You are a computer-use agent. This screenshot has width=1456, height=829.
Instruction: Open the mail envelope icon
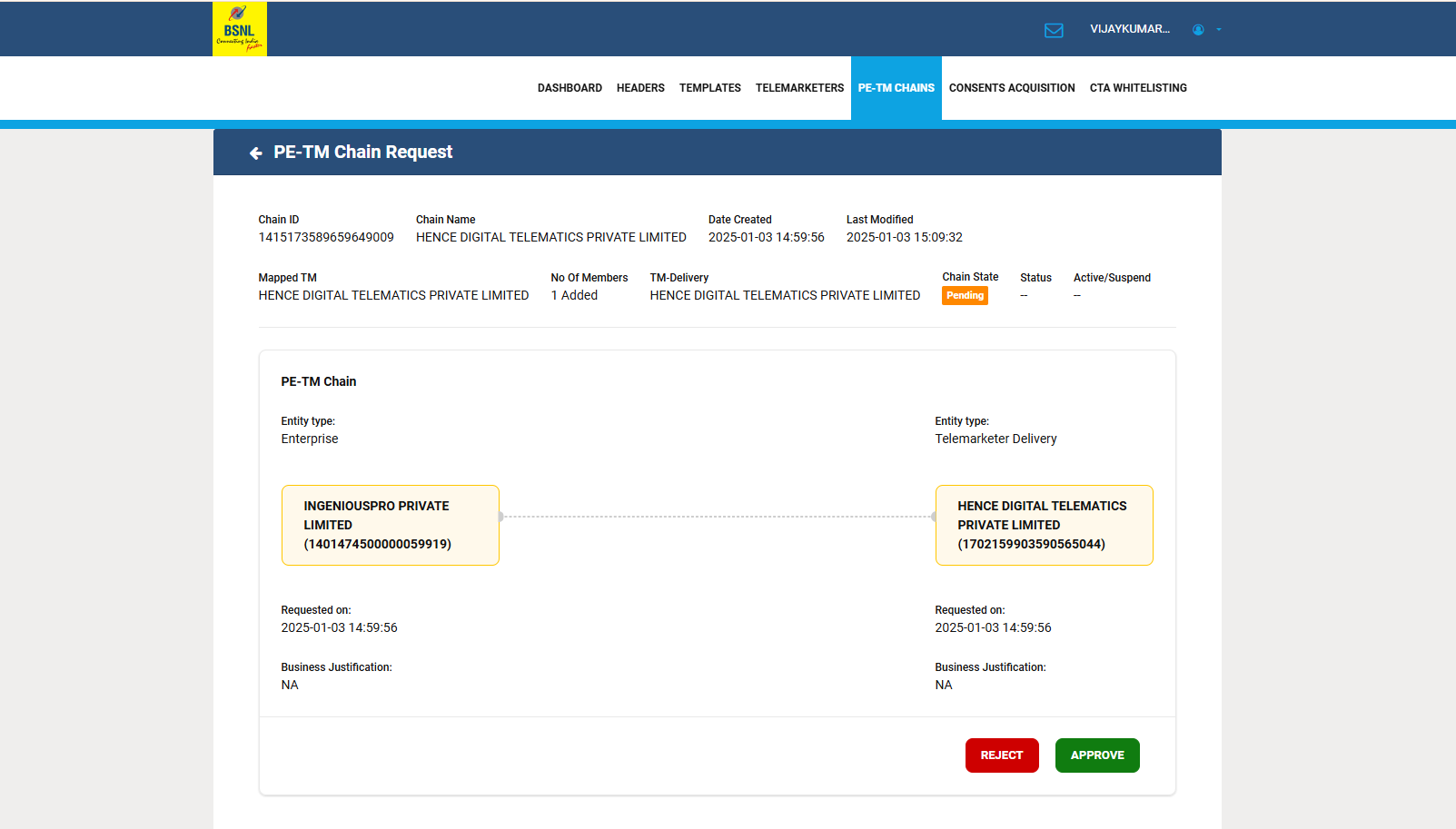[x=1054, y=30]
